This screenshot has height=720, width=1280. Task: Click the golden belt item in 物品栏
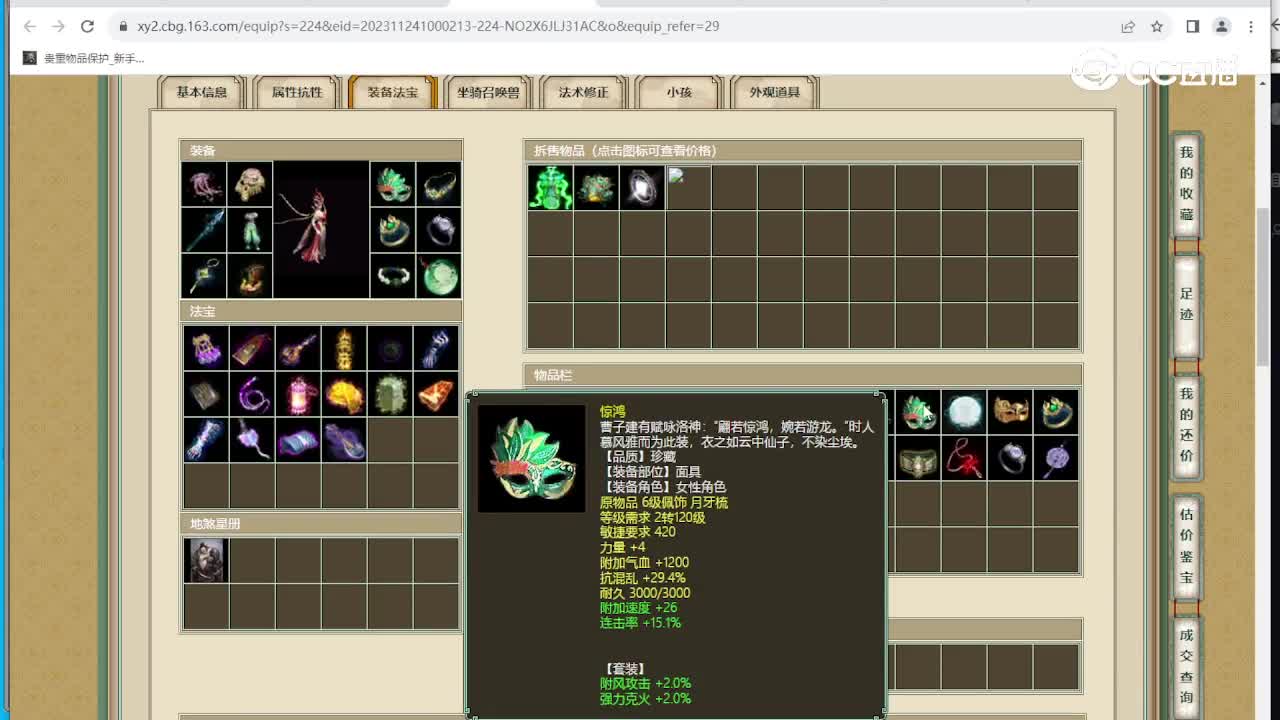(x=918, y=458)
